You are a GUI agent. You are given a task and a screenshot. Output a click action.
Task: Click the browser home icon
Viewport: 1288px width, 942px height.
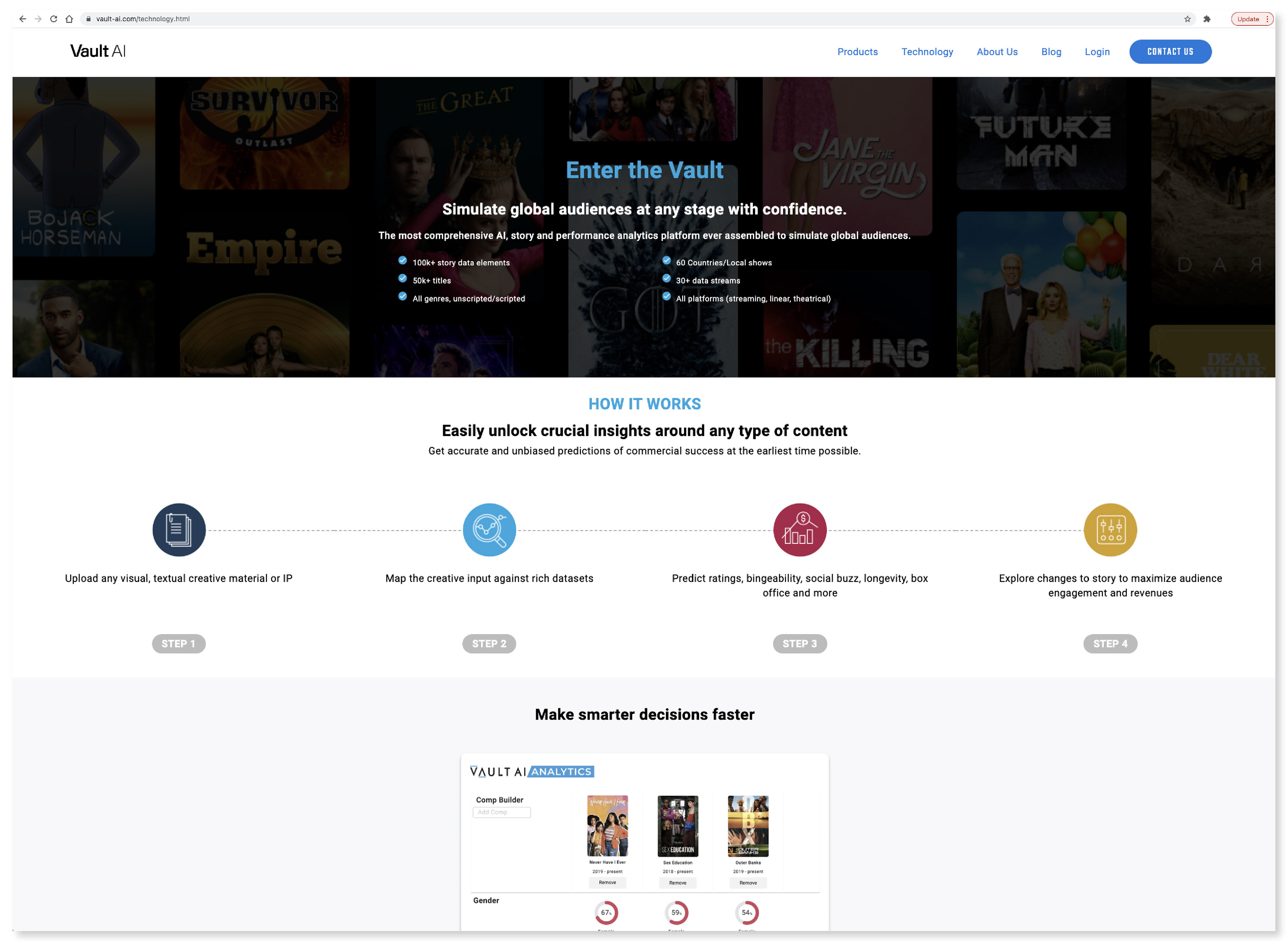(69, 19)
